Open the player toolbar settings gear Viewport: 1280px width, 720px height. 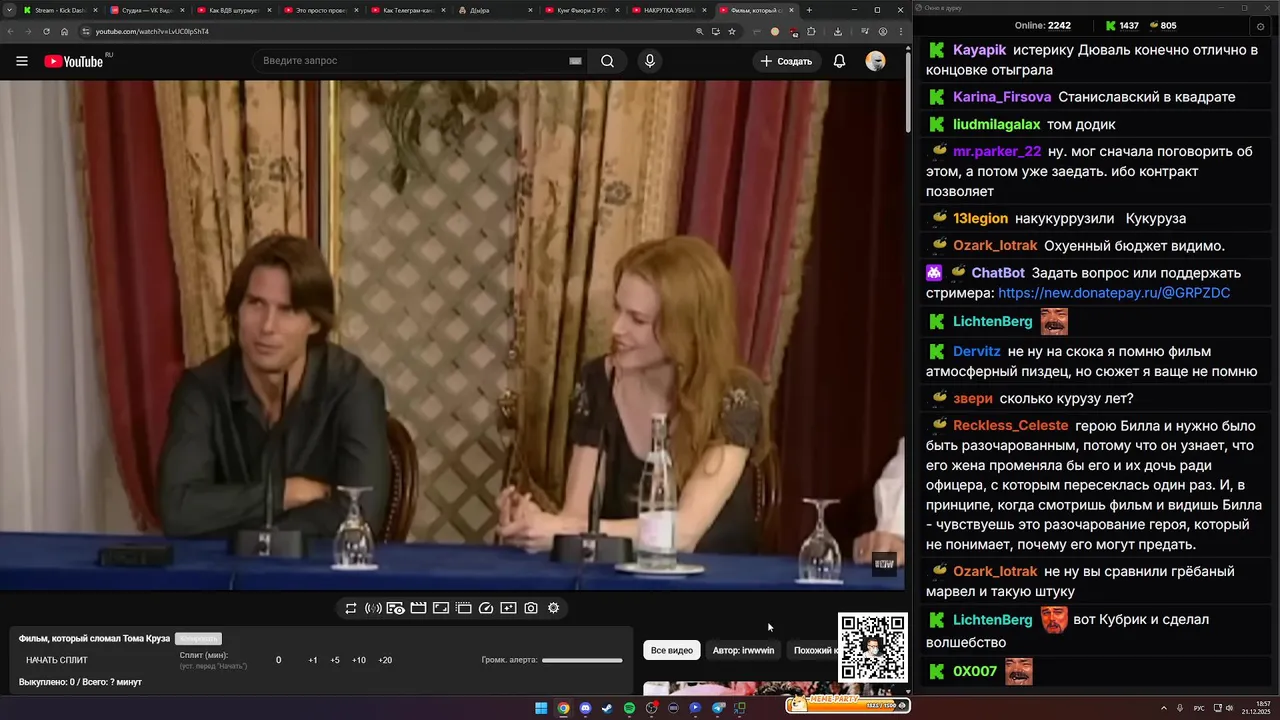coord(553,608)
